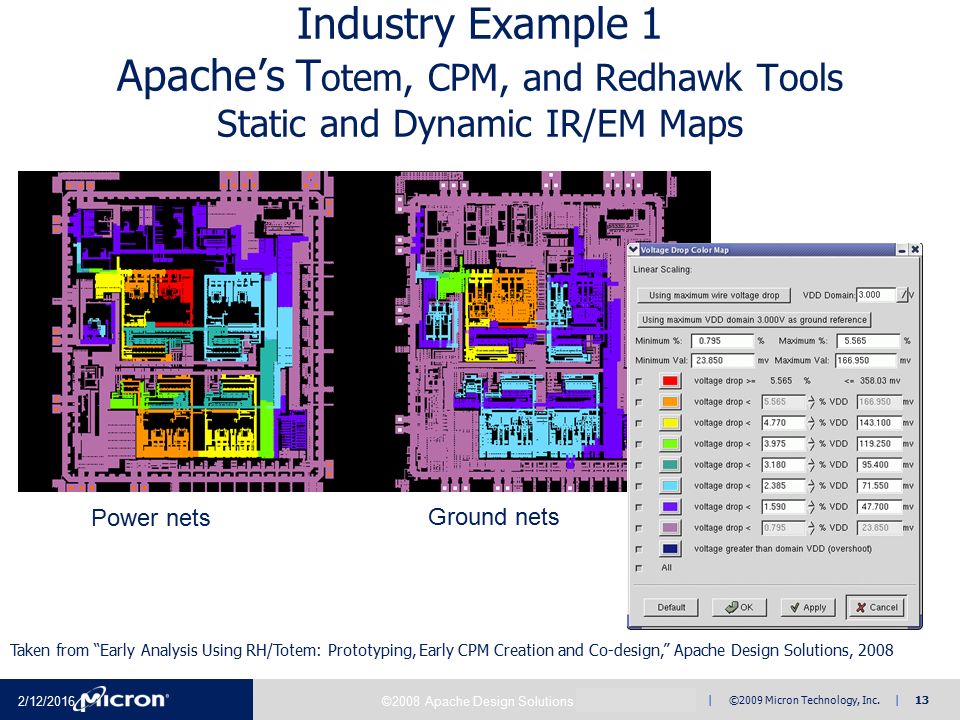The width and height of the screenshot is (960, 720).
Task: Click the Default button
Action: [671, 607]
